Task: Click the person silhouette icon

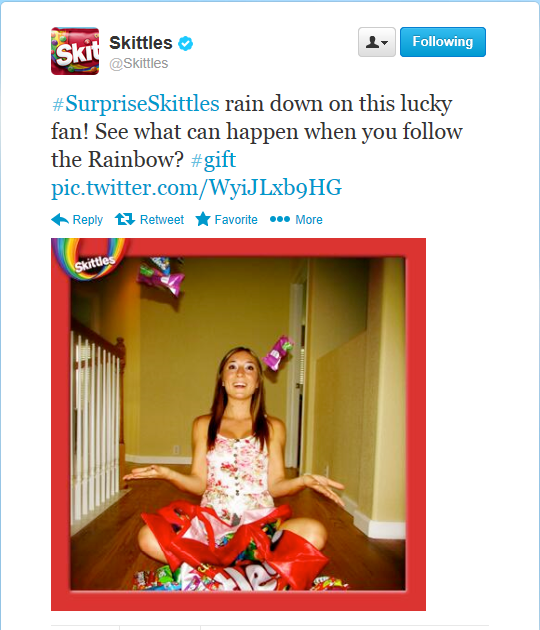Action: pyautogui.click(x=372, y=42)
